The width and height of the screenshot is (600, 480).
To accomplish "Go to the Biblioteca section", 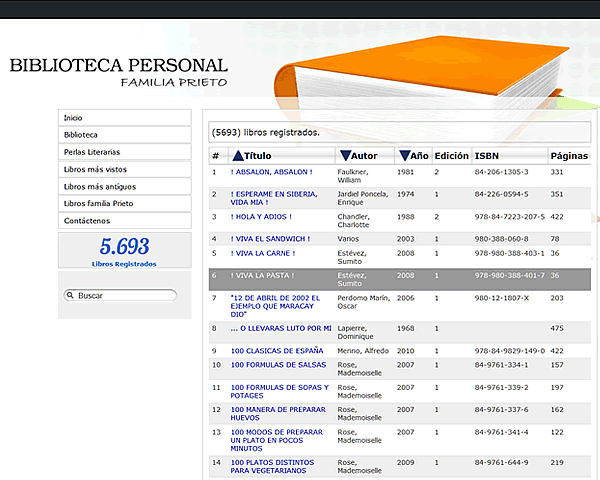I will [x=124, y=135].
